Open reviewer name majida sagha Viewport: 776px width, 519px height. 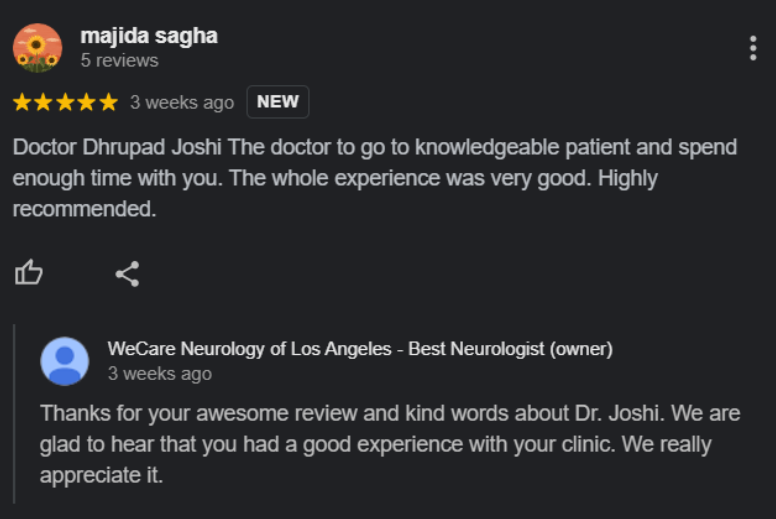148,36
